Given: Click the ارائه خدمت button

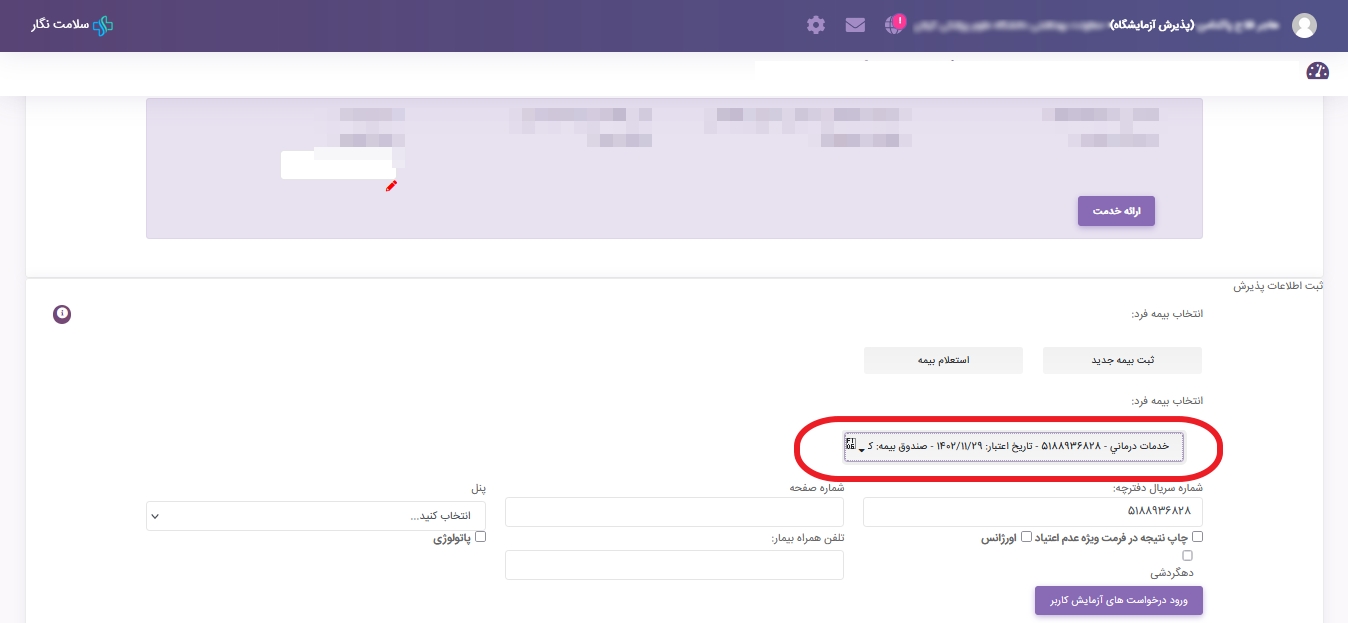Looking at the screenshot, I should [1116, 211].
